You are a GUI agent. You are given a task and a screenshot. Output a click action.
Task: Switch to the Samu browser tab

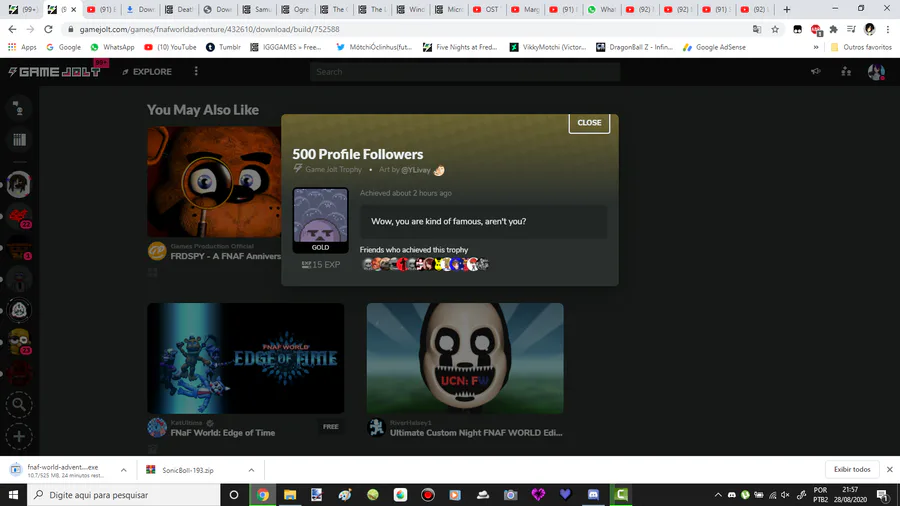pyautogui.click(x=257, y=9)
